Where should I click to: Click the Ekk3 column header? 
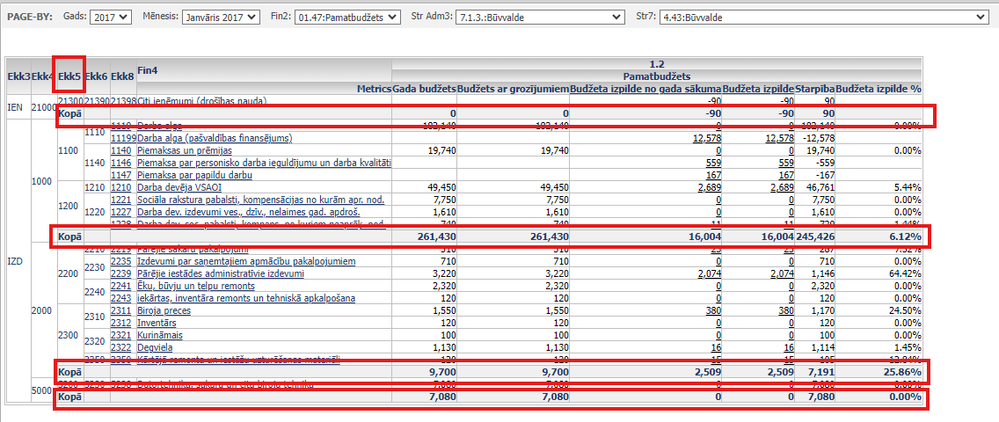pyautogui.click(x=18, y=76)
